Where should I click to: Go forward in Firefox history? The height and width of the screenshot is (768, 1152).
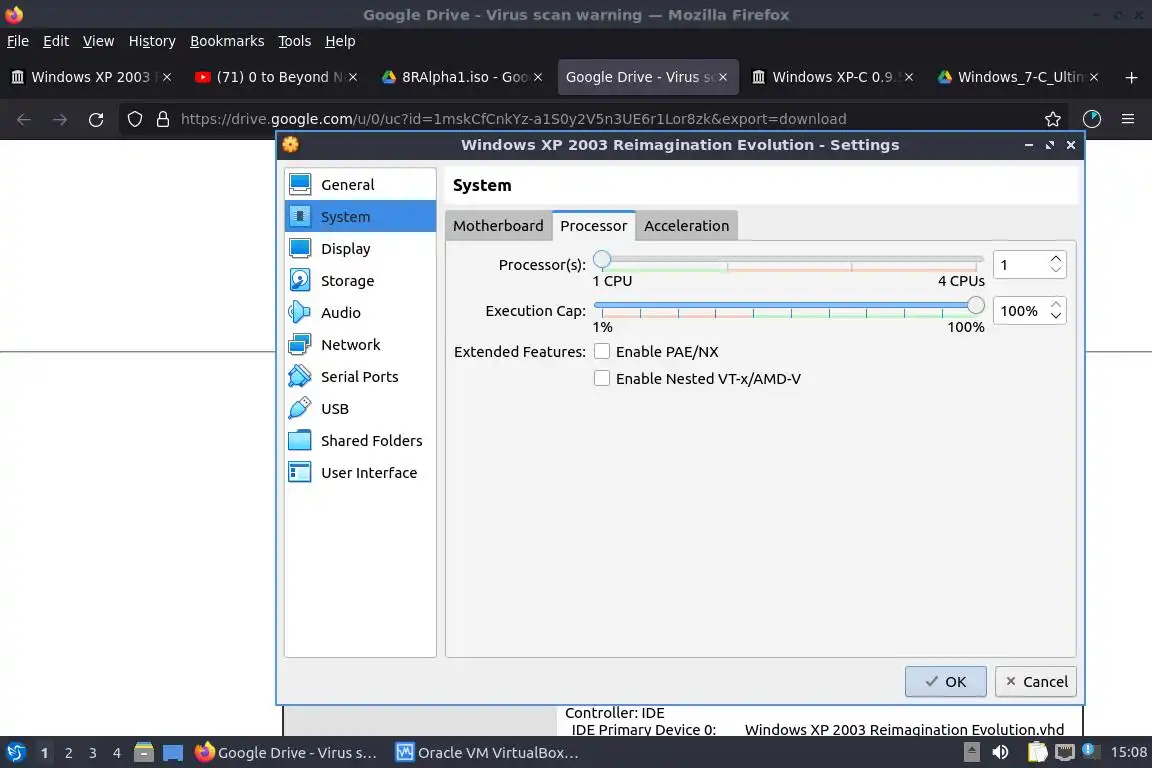tap(60, 119)
